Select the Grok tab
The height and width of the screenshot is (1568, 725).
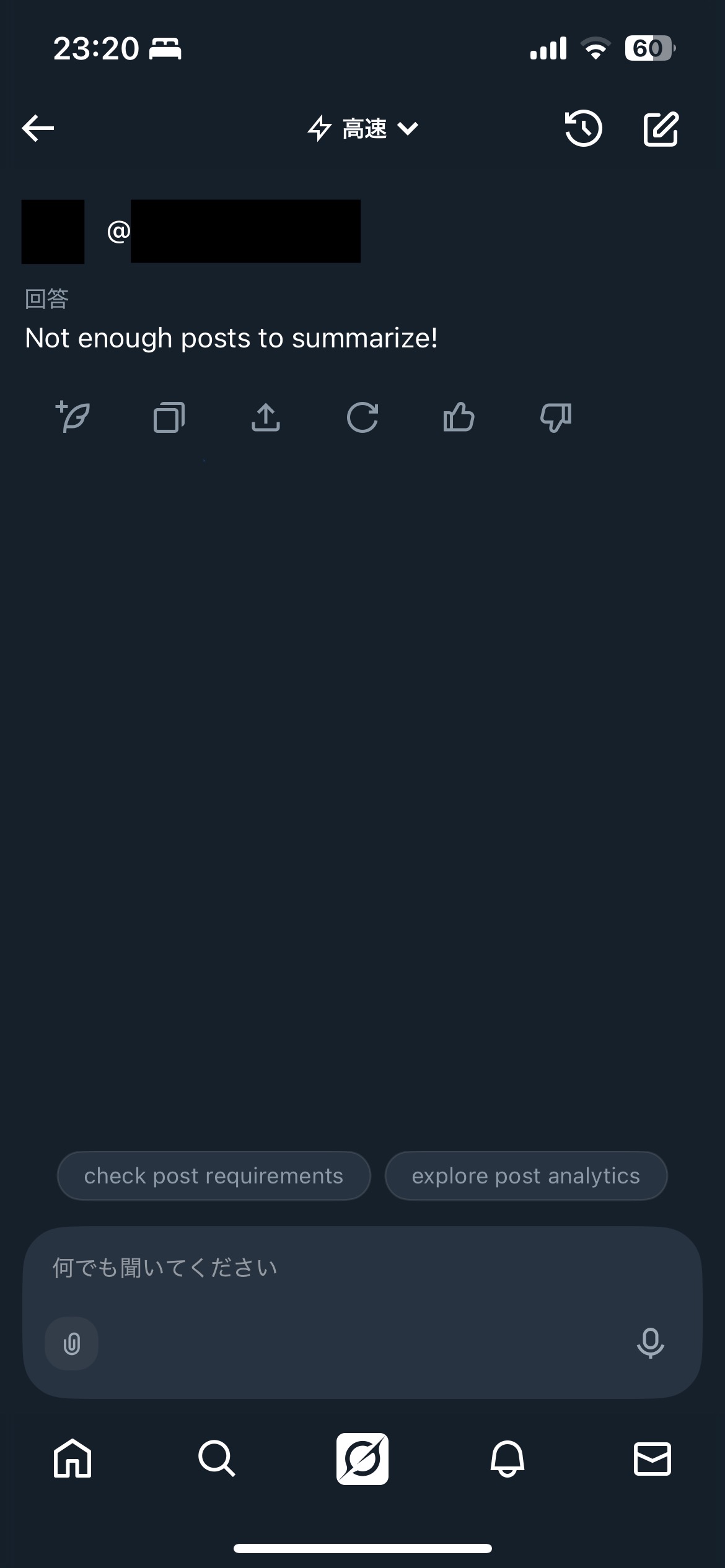[362, 1459]
